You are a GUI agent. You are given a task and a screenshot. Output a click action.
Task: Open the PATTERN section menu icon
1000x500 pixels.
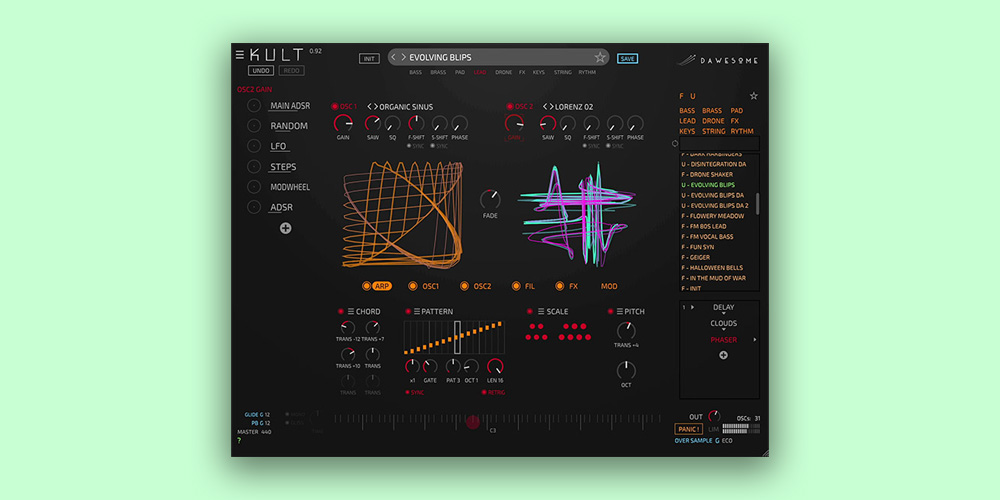coord(416,312)
